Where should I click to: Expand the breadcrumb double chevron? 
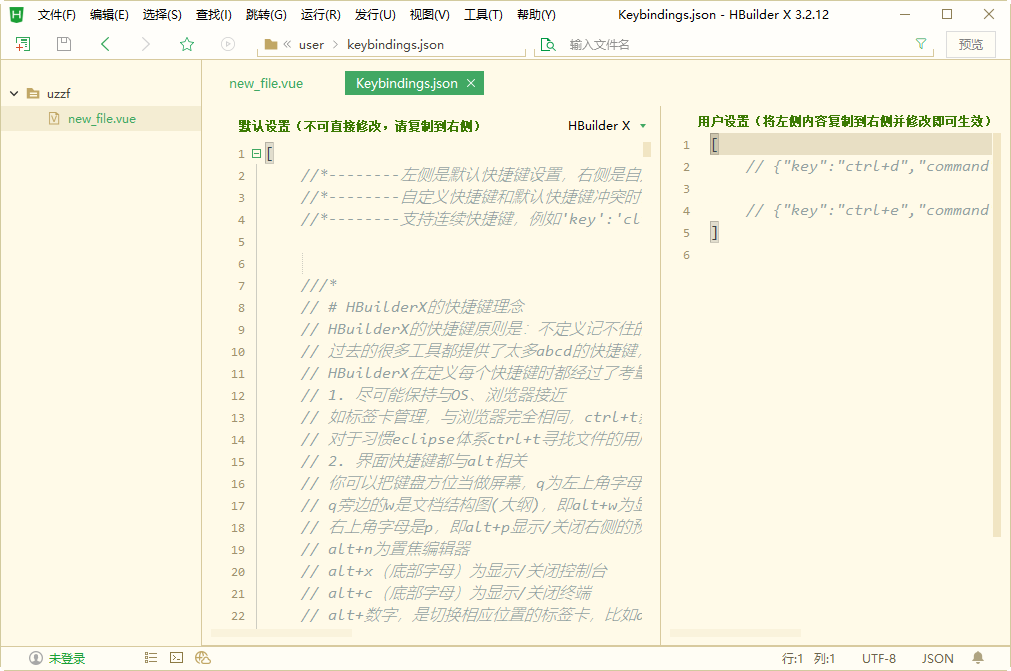click(x=287, y=44)
